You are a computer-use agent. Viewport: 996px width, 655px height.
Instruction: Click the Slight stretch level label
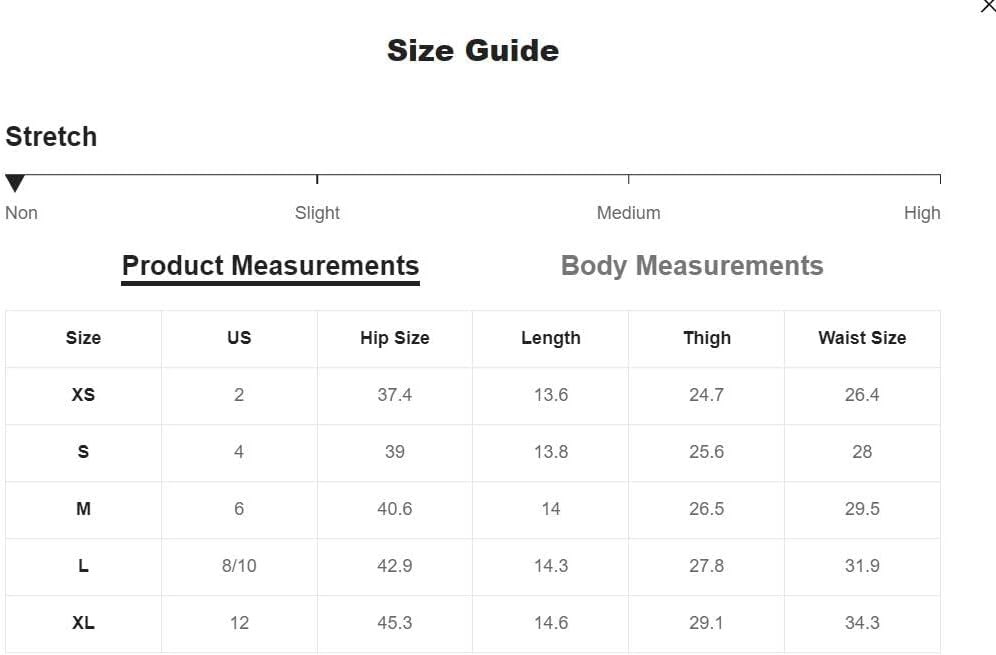(317, 213)
